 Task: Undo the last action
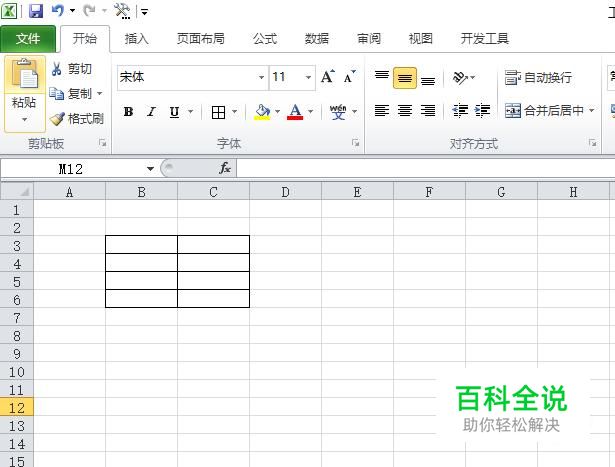[58, 11]
